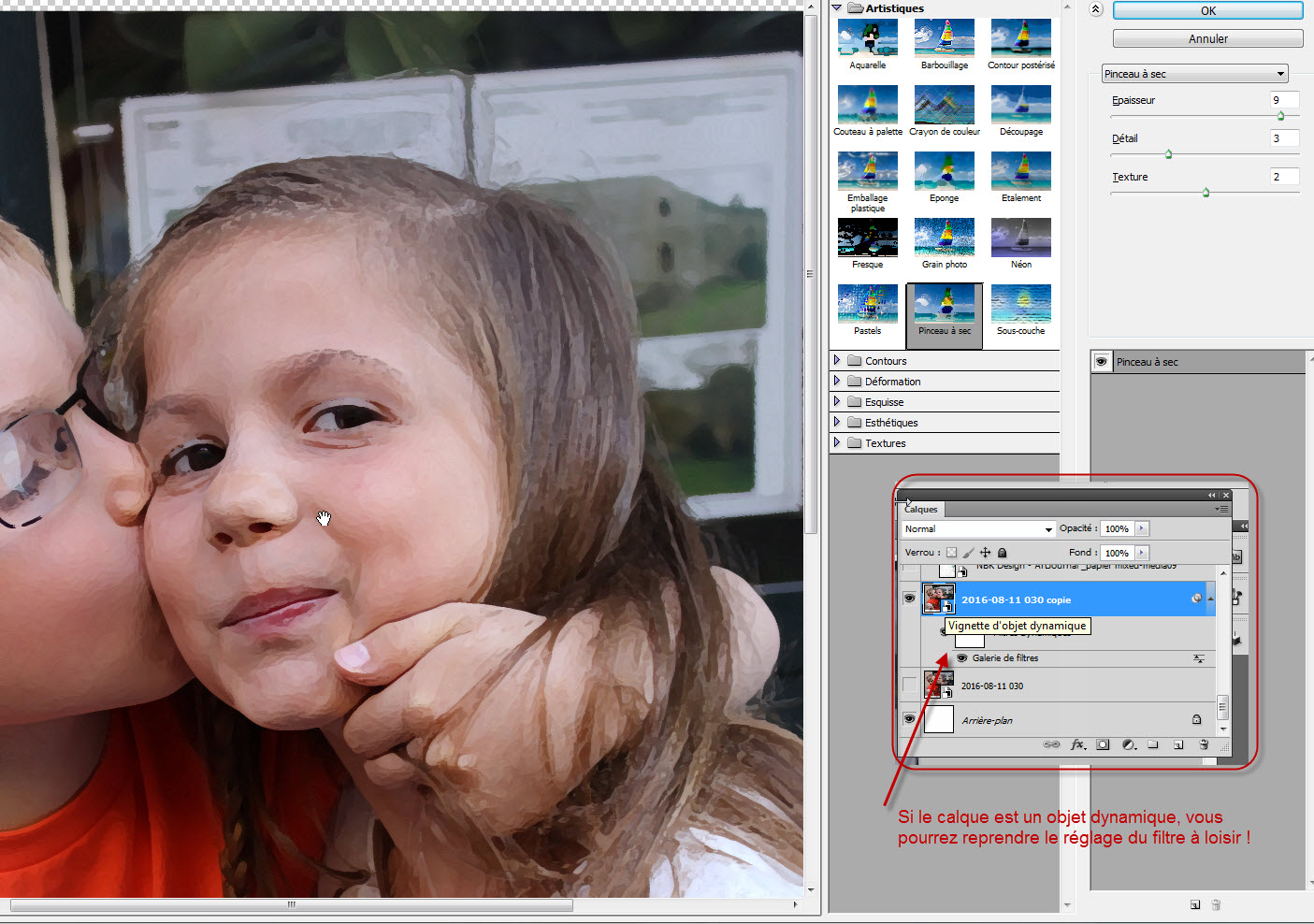The width and height of the screenshot is (1314, 924).
Task: Select the Calques tab
Action: pos(921,509)
